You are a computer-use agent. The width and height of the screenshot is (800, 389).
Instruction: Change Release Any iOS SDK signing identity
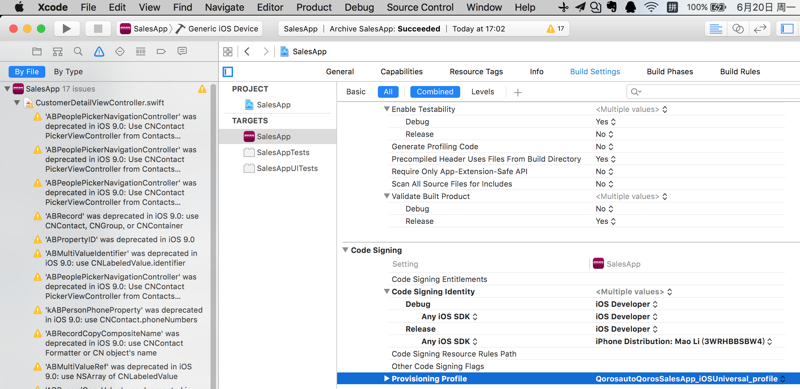(x=684, y=342)
